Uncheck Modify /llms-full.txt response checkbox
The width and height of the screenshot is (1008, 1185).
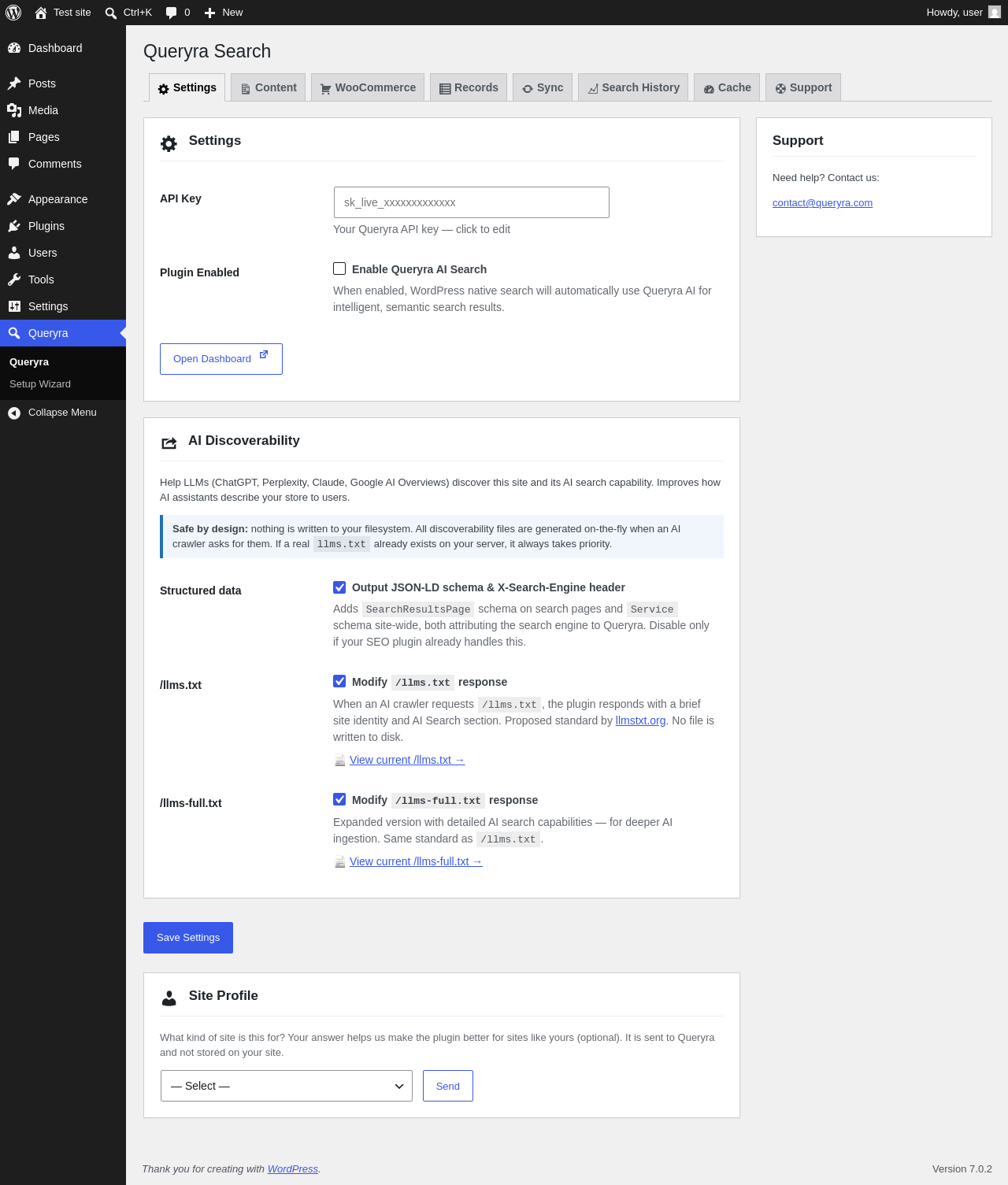click(339, 799)
